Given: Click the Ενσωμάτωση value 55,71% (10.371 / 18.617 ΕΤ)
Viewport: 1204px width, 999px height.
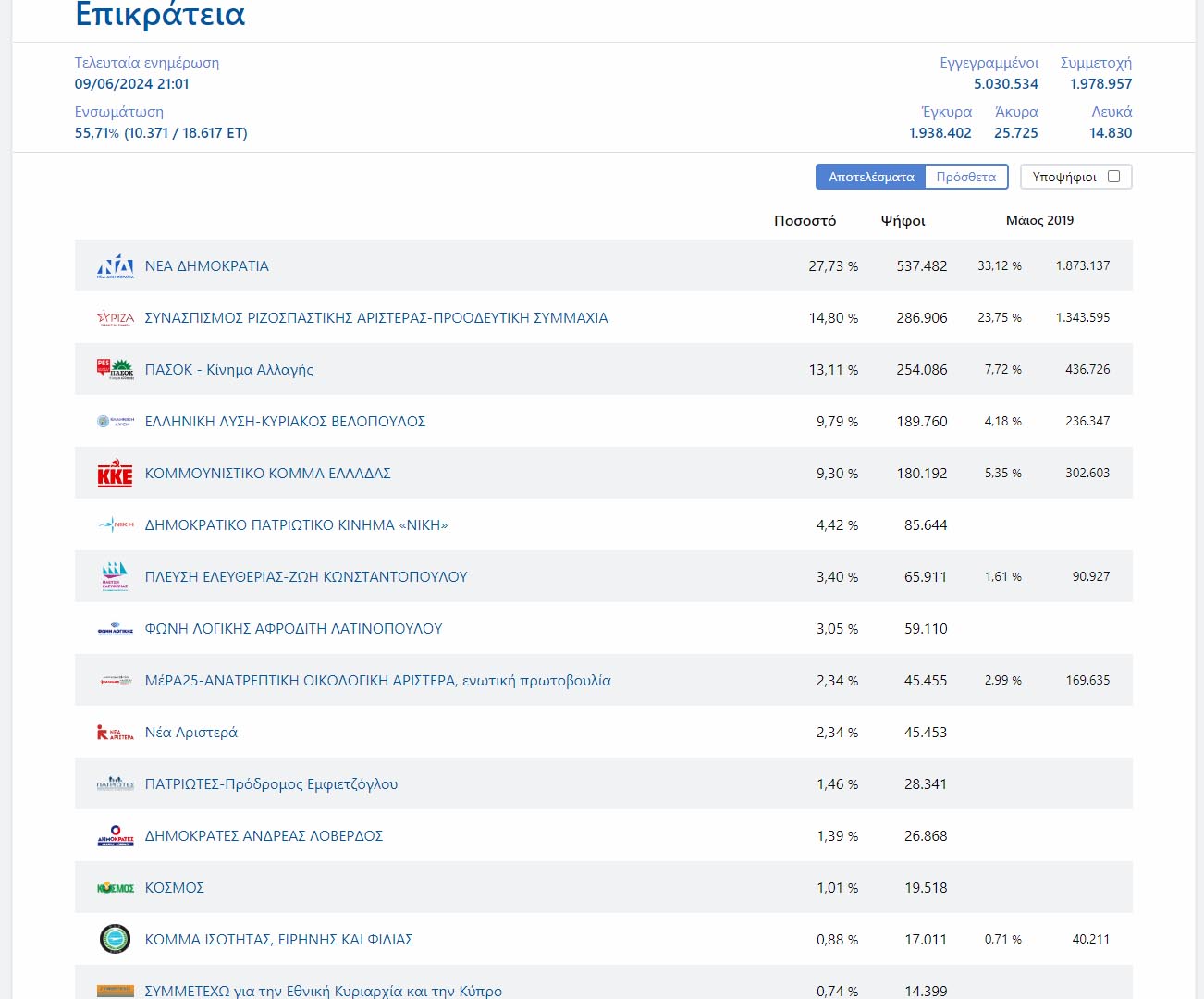Looking at the screenshot, I should (x=161, y=133).
